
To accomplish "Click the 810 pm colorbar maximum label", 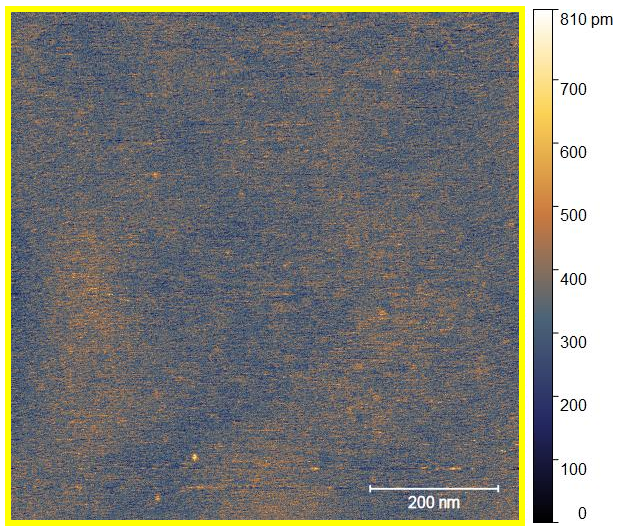I will (x=586, y=20).
